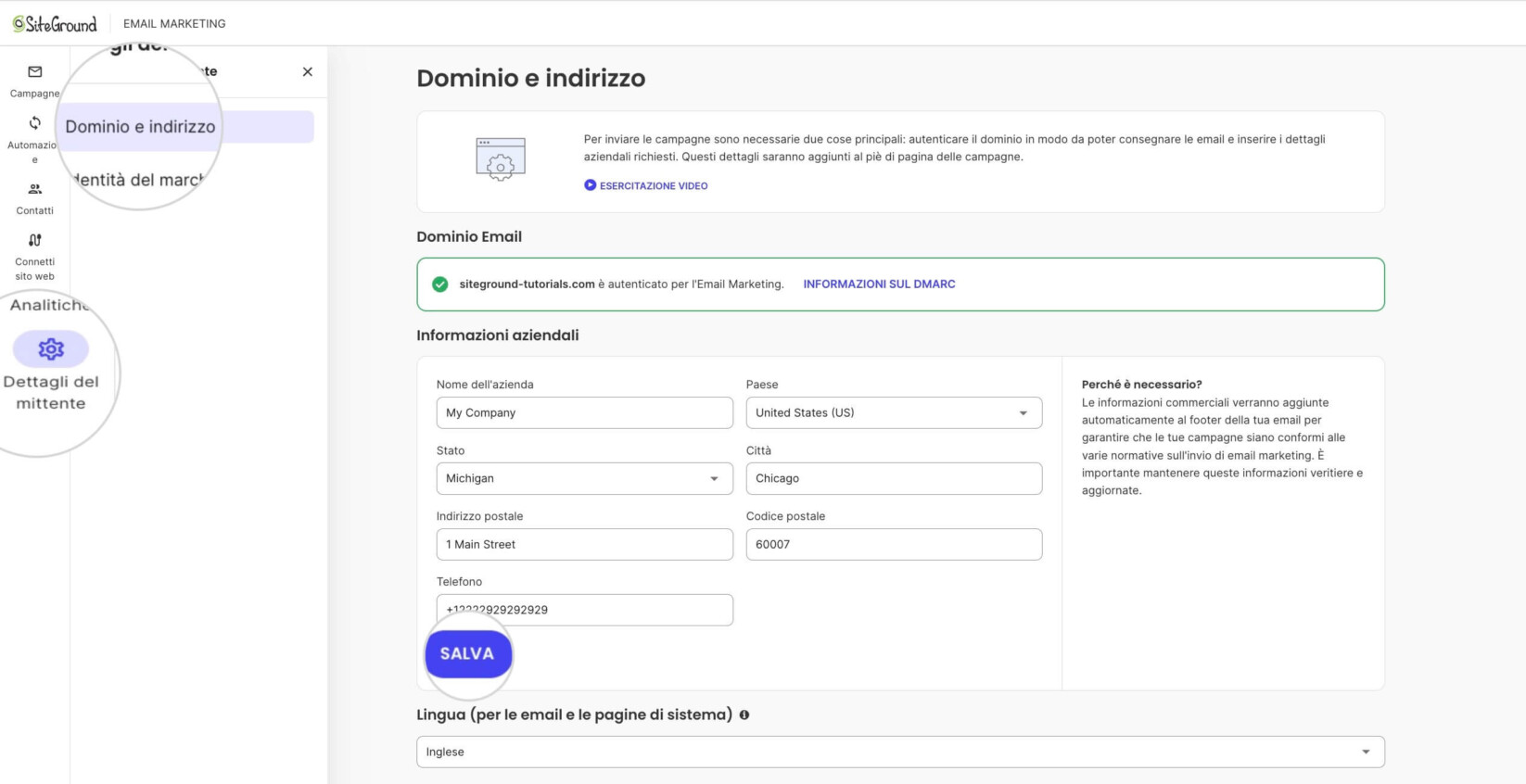Image resolution: width=1526 pixels, height=784 pixels.
Task: Open Connetti sito web sidebar item
Action: (34, 257)
